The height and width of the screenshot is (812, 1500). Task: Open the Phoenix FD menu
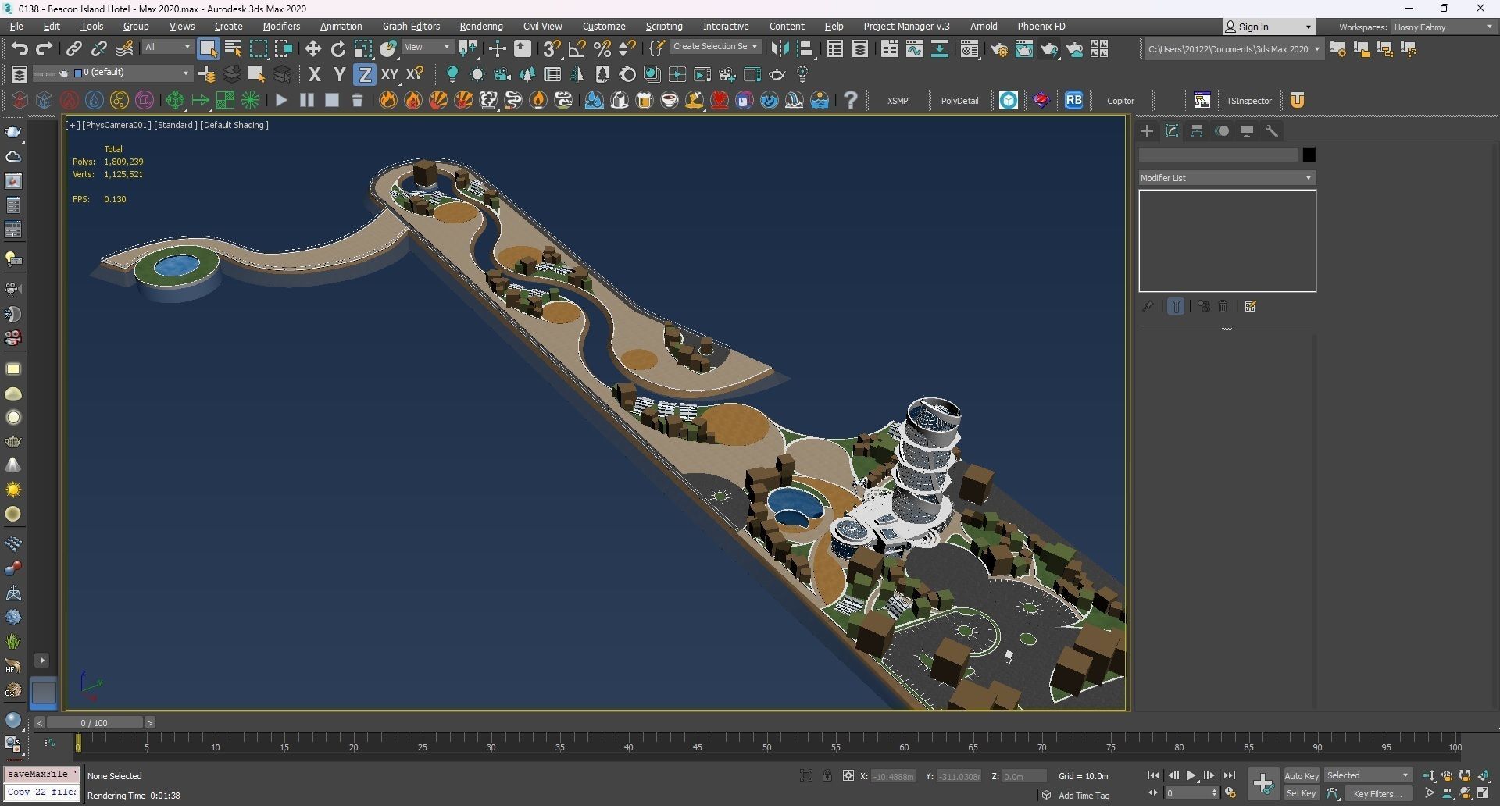(x=1041, y=27)
